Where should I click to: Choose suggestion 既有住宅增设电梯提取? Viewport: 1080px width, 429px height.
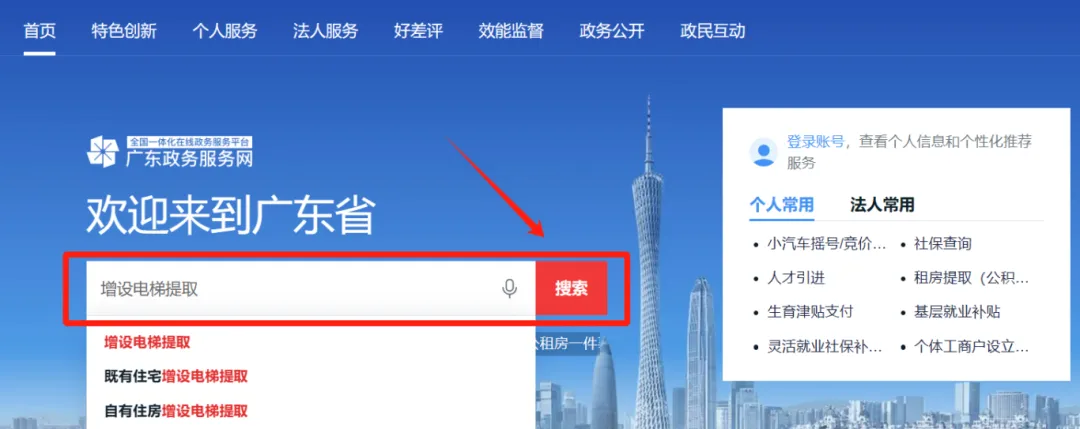[x=176, y=377]
